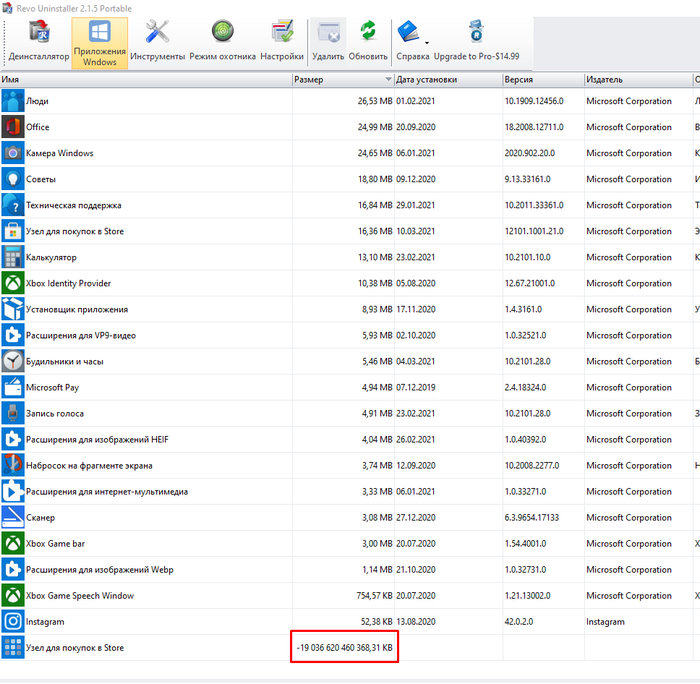Open the Деинсталлятор toolbar icon

pos(39,32)
